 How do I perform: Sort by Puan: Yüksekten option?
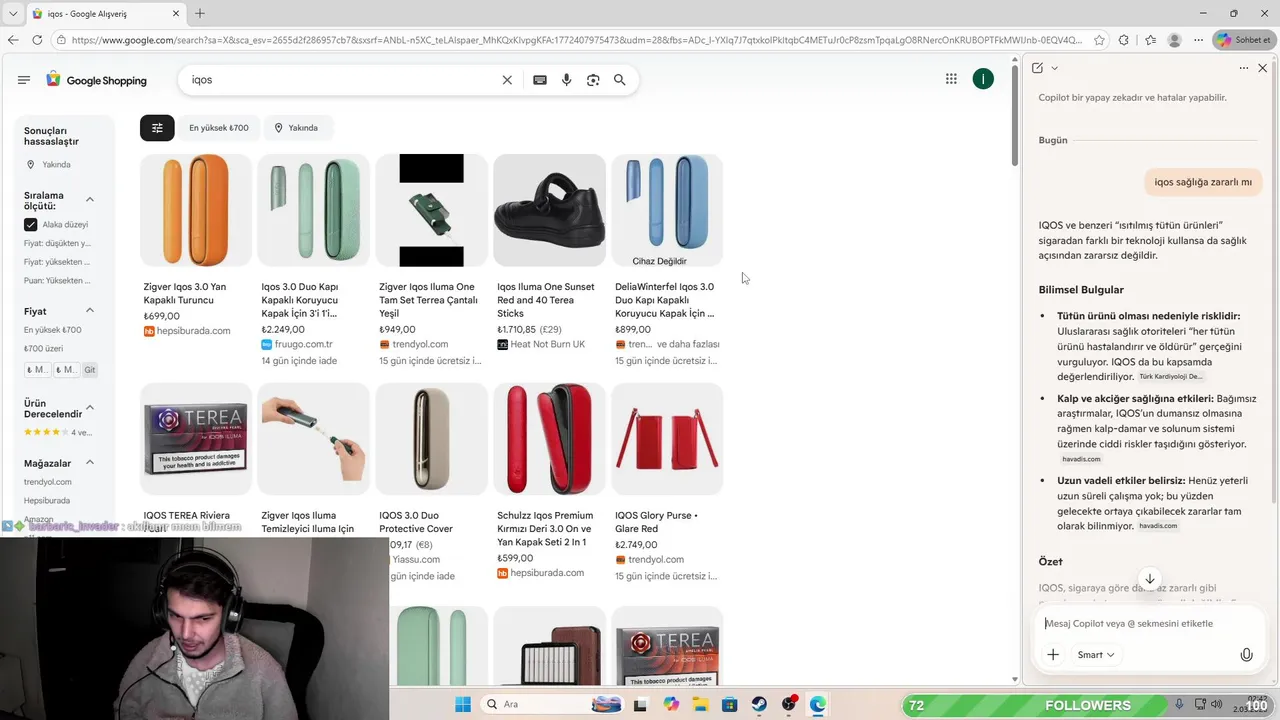(57, 281)
